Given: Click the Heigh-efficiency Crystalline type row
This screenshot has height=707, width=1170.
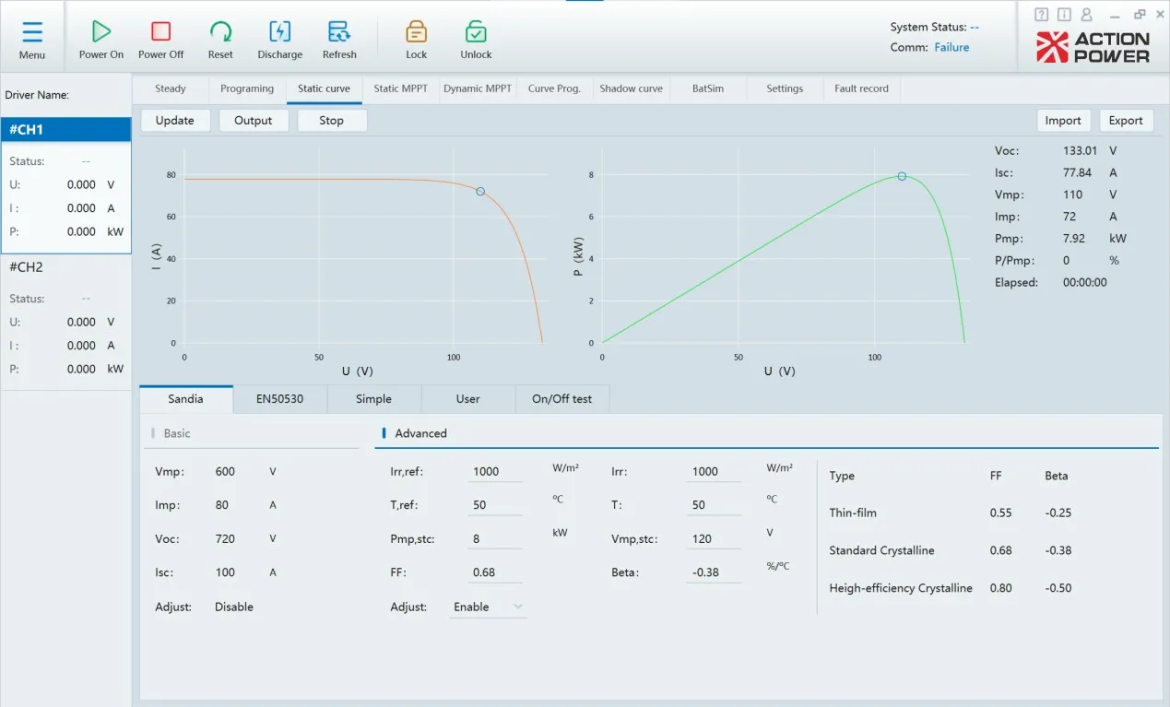Looking at the screenshot, I should (951, 588).
